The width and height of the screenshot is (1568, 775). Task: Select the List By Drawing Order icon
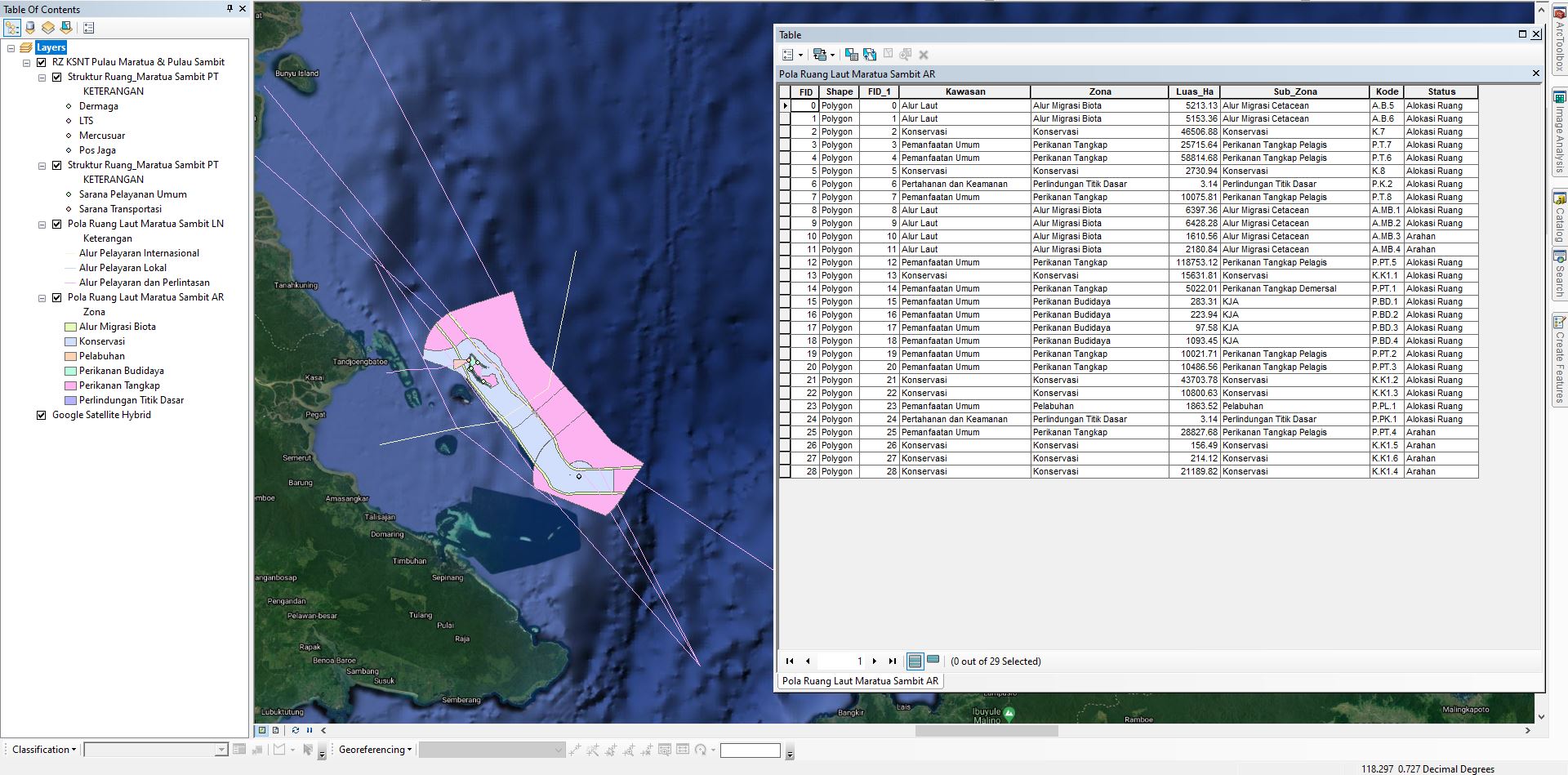click(11, 27)
